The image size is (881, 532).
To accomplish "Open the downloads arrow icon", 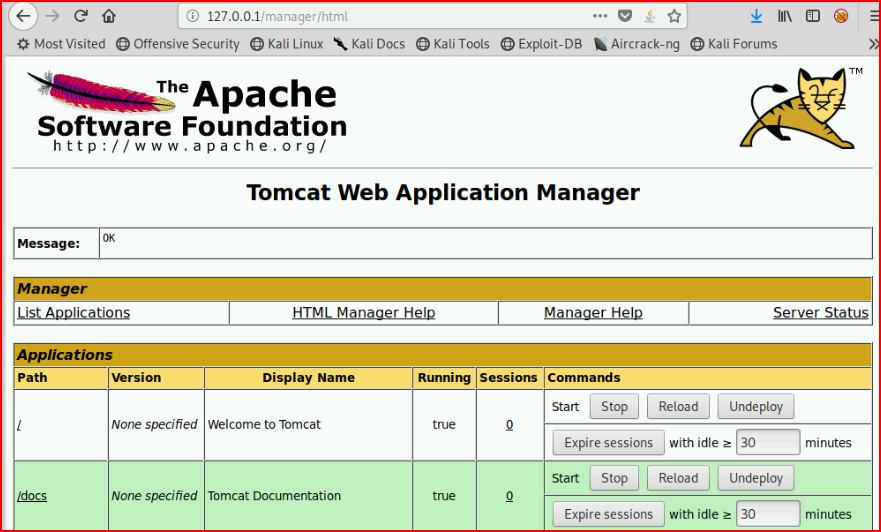I will 756,16.
